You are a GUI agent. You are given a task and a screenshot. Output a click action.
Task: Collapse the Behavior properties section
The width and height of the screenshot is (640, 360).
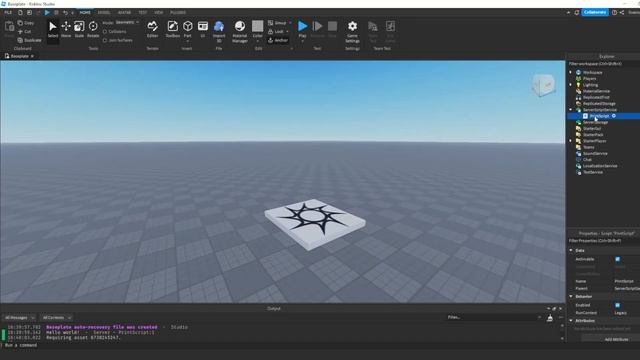(x=571, y=296)
